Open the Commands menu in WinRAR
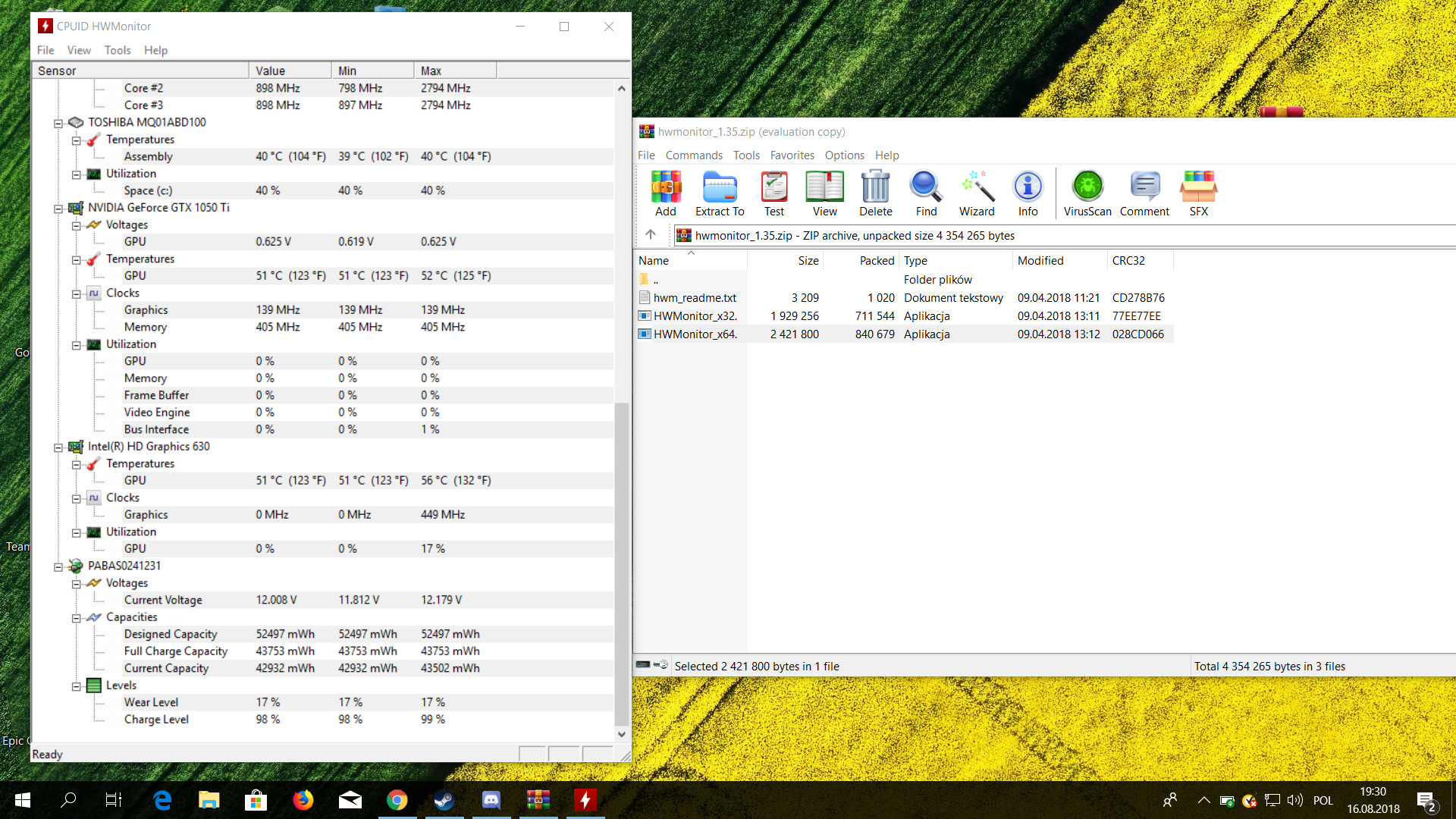This screenshot has height=819, width=1456. click(x=693, y=155)
